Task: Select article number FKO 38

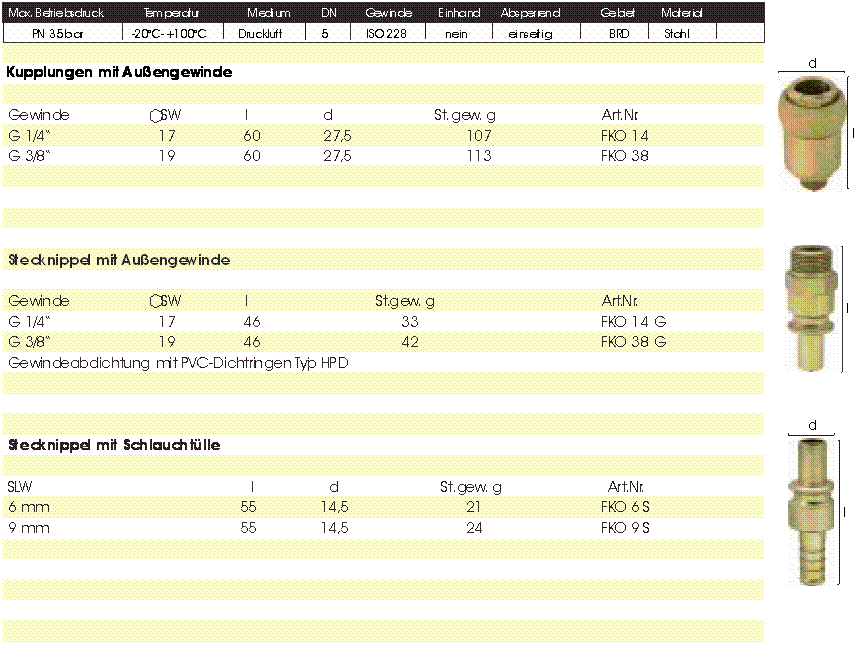Action: click(624, 156)
